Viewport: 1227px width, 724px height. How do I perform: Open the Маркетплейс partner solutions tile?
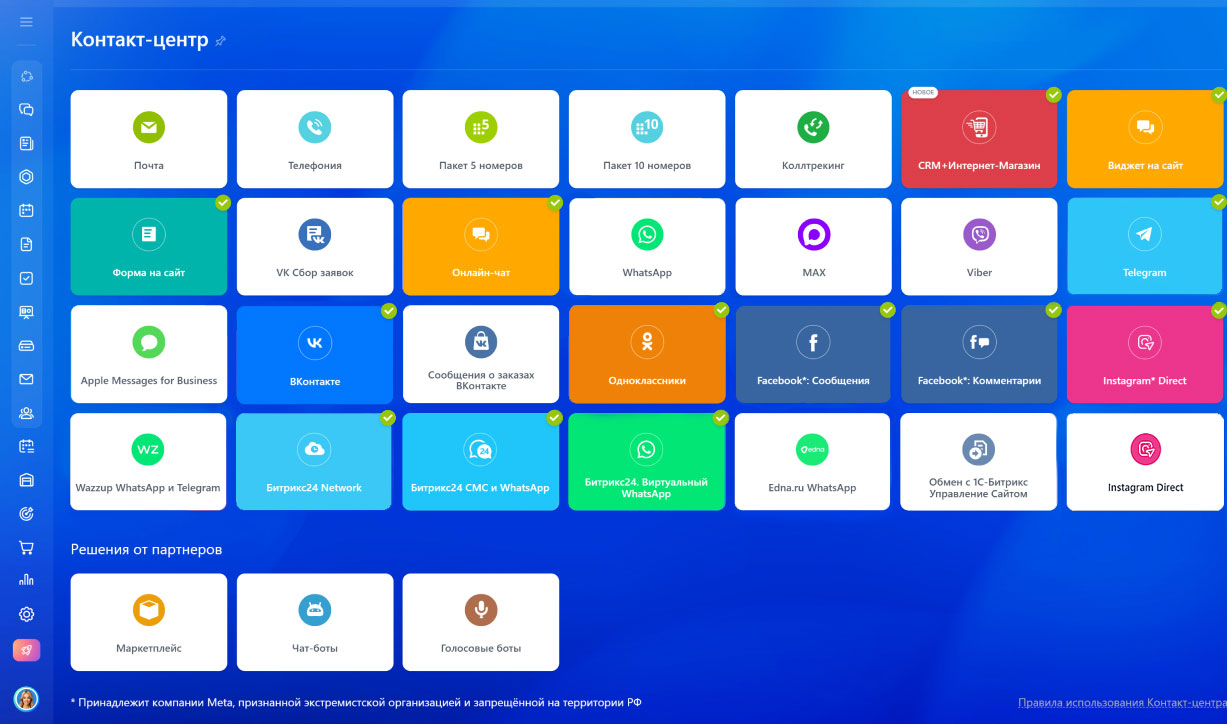pos(149,622)
